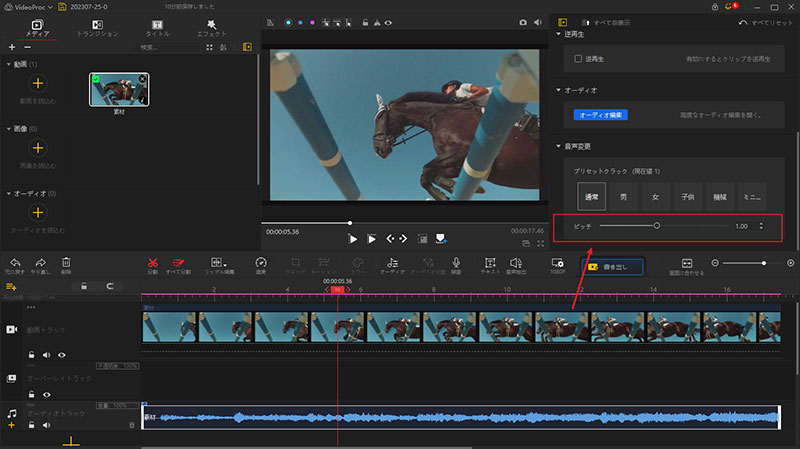Click the zoom-in plus icon on timeline
Screen dimensions: 800x449
point(790,263)
